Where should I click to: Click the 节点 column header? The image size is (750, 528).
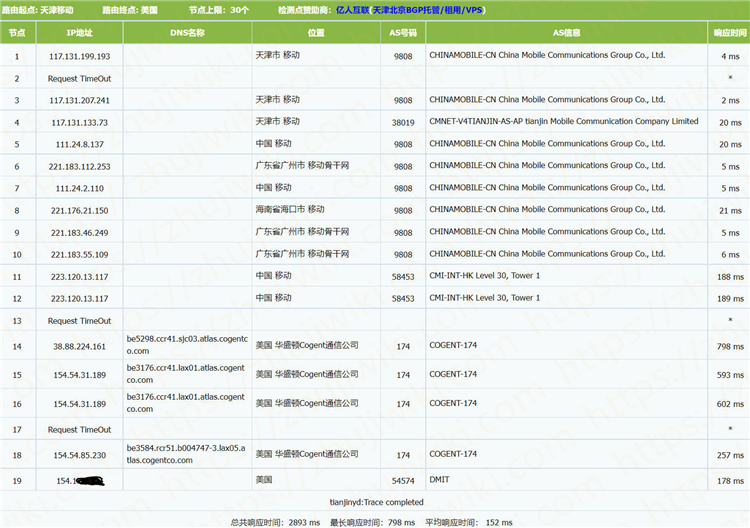point(17,33)
